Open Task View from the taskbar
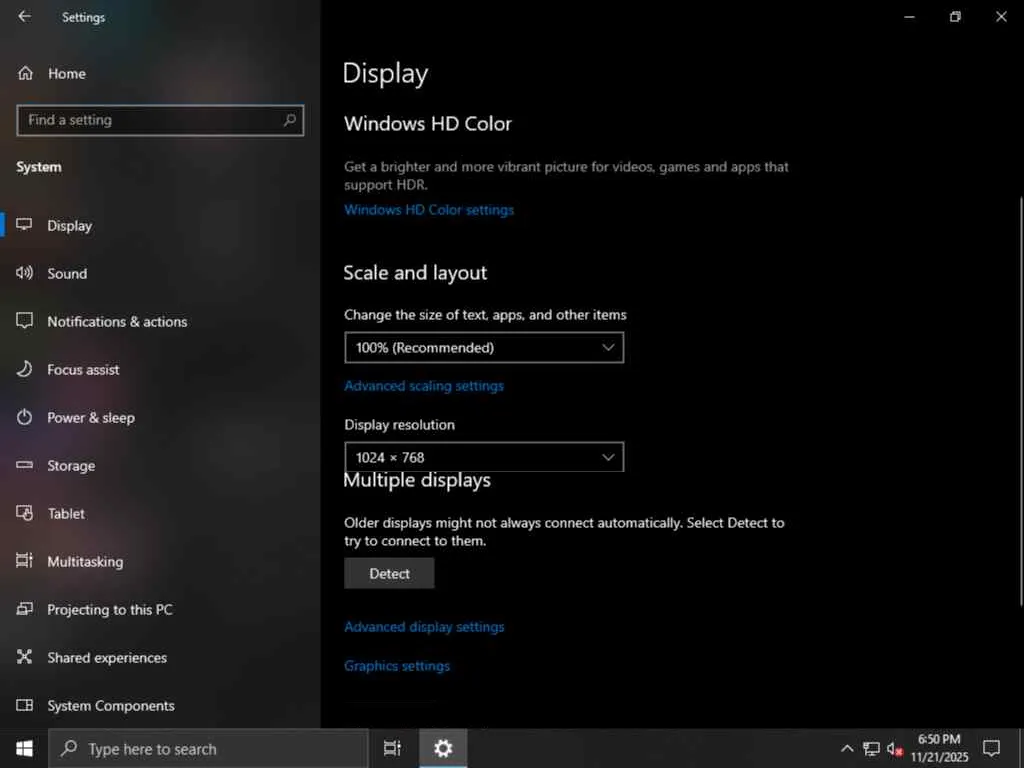 coord(392,748)
